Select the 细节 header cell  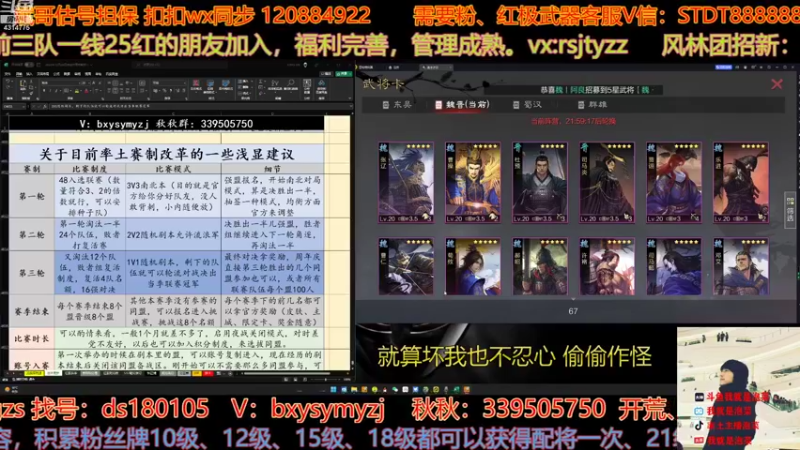(272, 169)
